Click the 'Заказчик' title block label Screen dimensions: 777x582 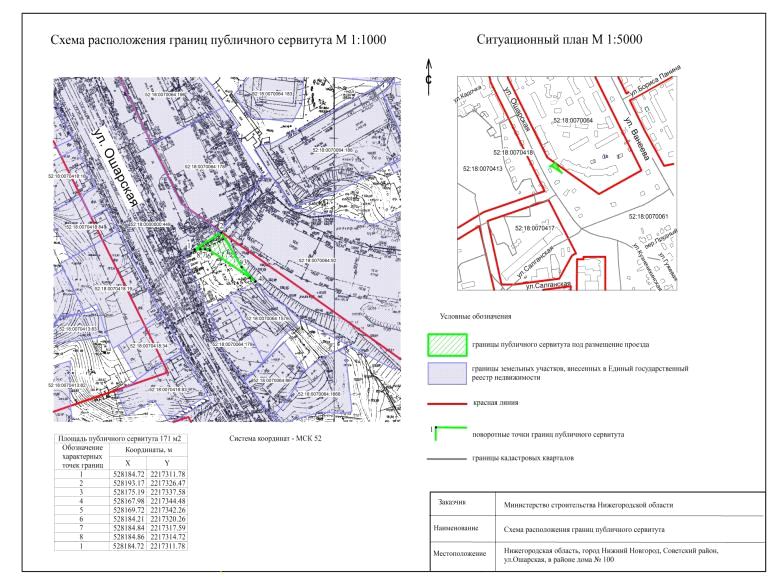(452, 503)
